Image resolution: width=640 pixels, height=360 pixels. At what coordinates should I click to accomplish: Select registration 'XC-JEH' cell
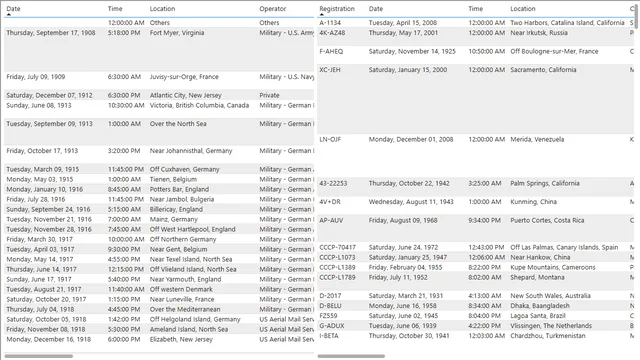(x=329, y=70)
